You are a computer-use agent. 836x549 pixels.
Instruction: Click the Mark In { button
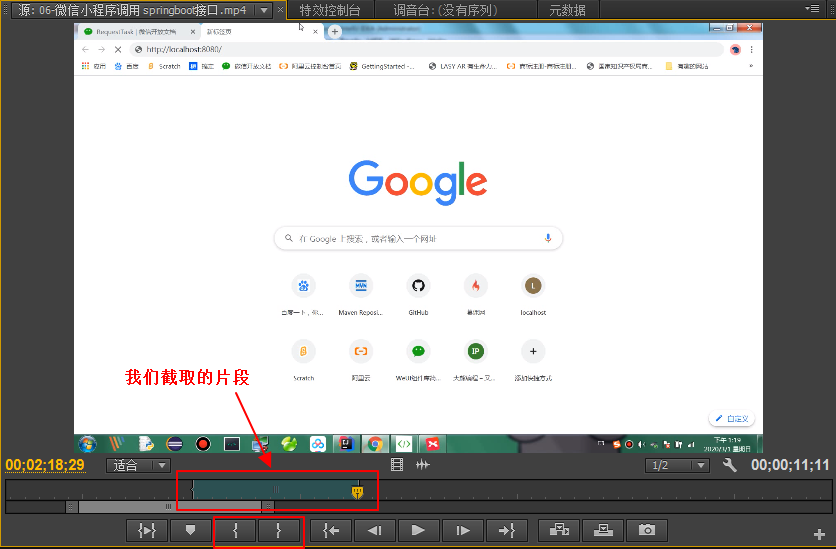[x=236, y=530]
